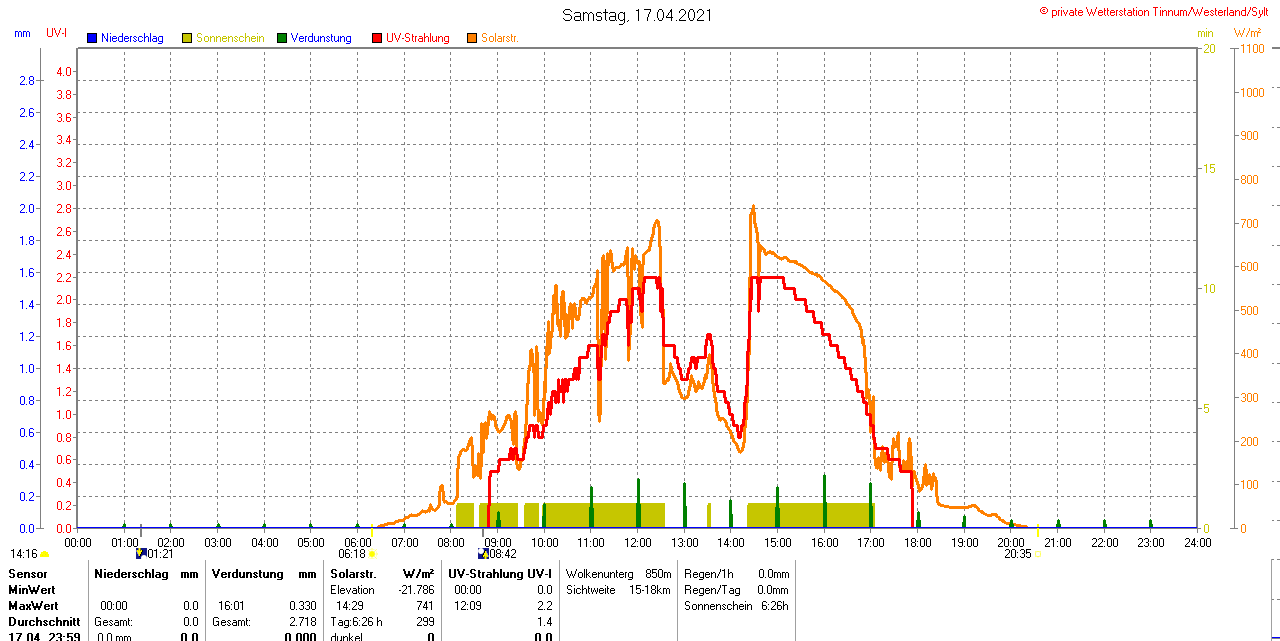Click the sunset icon beside 20:35

point(1038,554)
